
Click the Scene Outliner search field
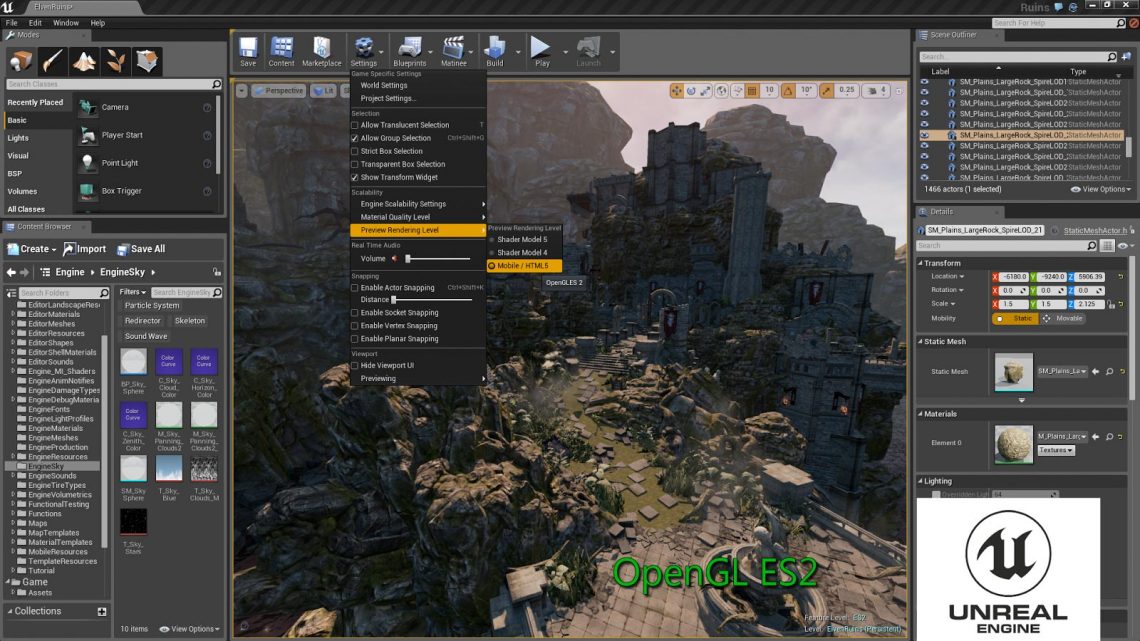1018,57
